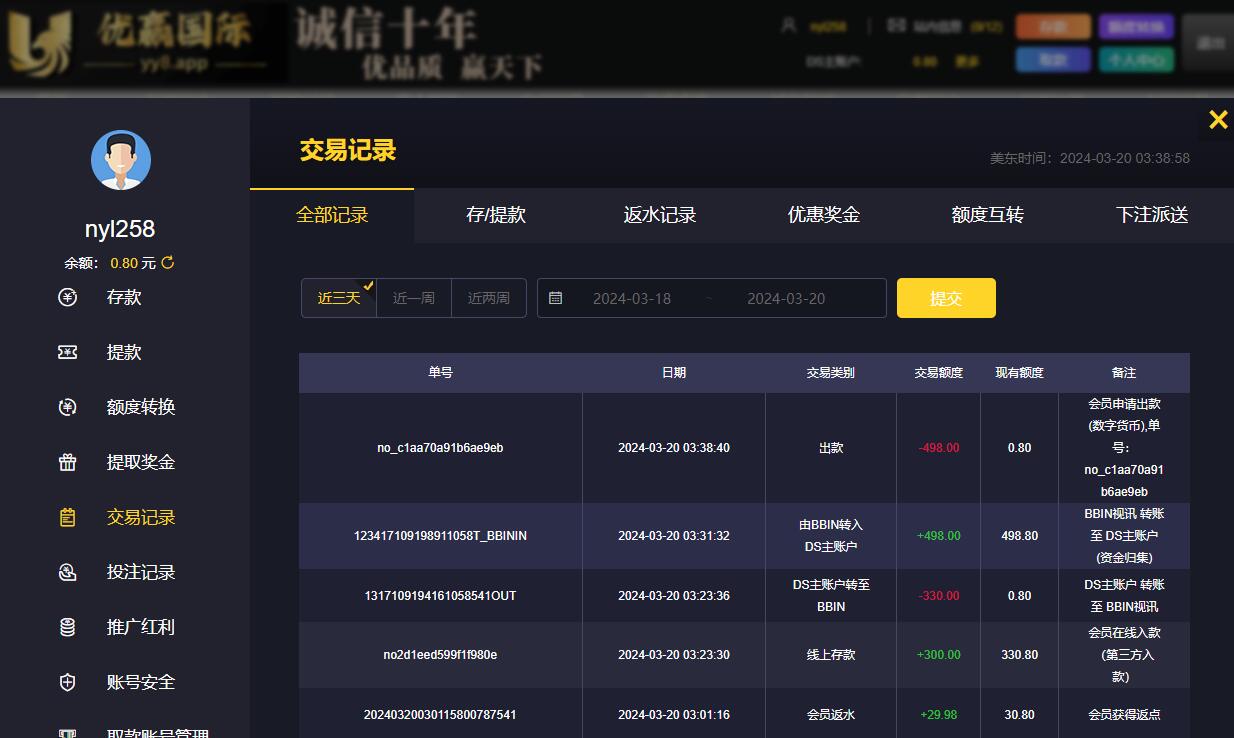The image size is (1234, 738).
Task: Click order number 2024032003011580​0787541
Action: pos(440,715)
